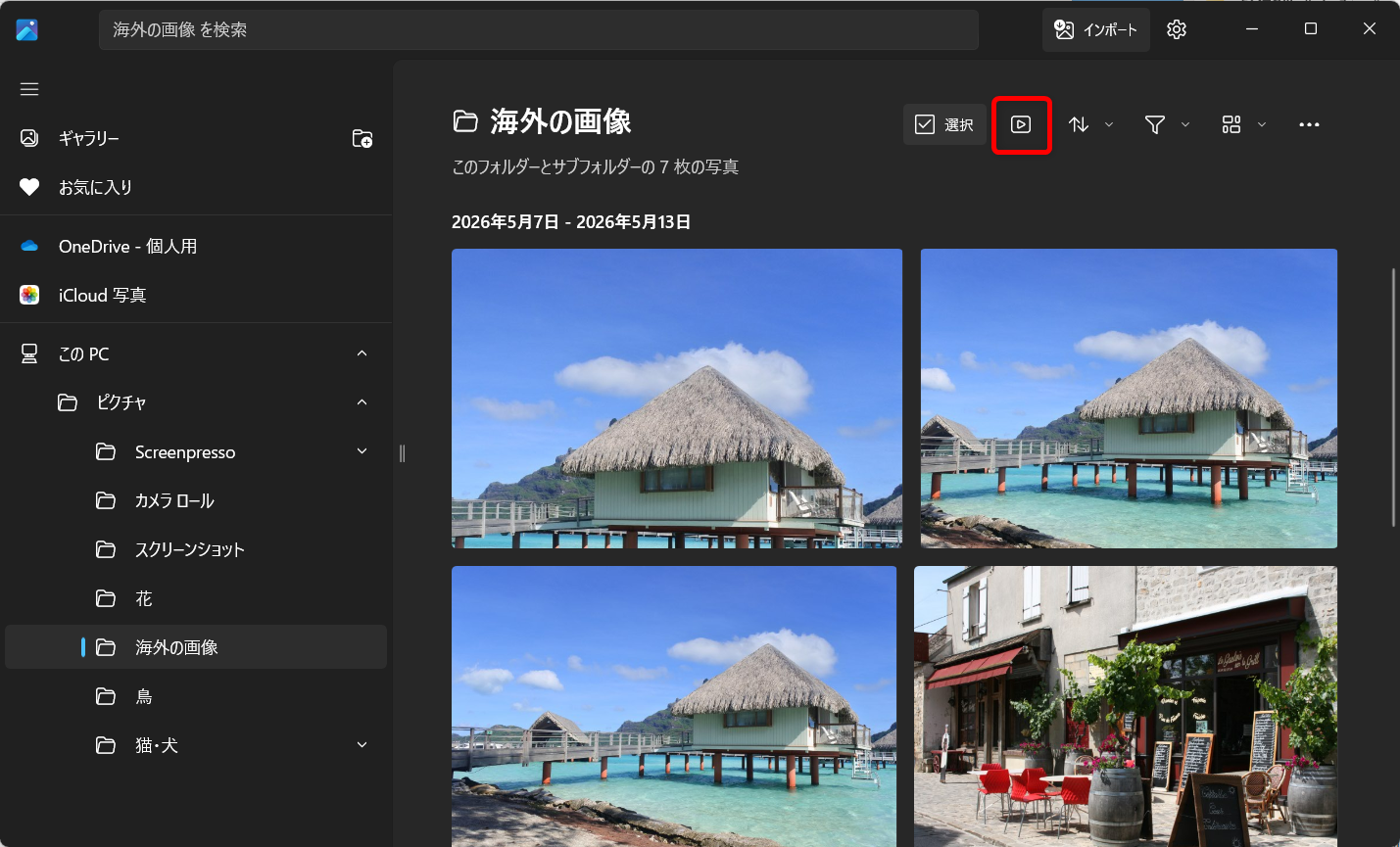
Task: Click the filter funnel icon
Action: tap(1155, 124)
